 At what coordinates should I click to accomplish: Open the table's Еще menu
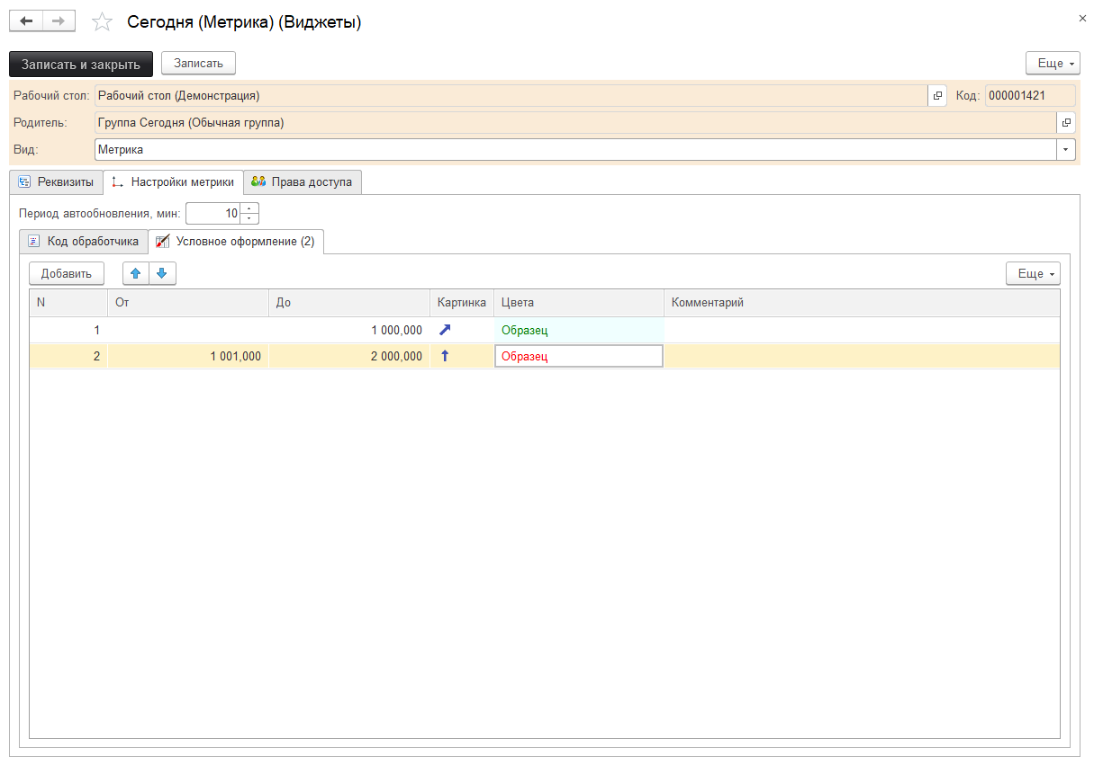(1033, 273)
